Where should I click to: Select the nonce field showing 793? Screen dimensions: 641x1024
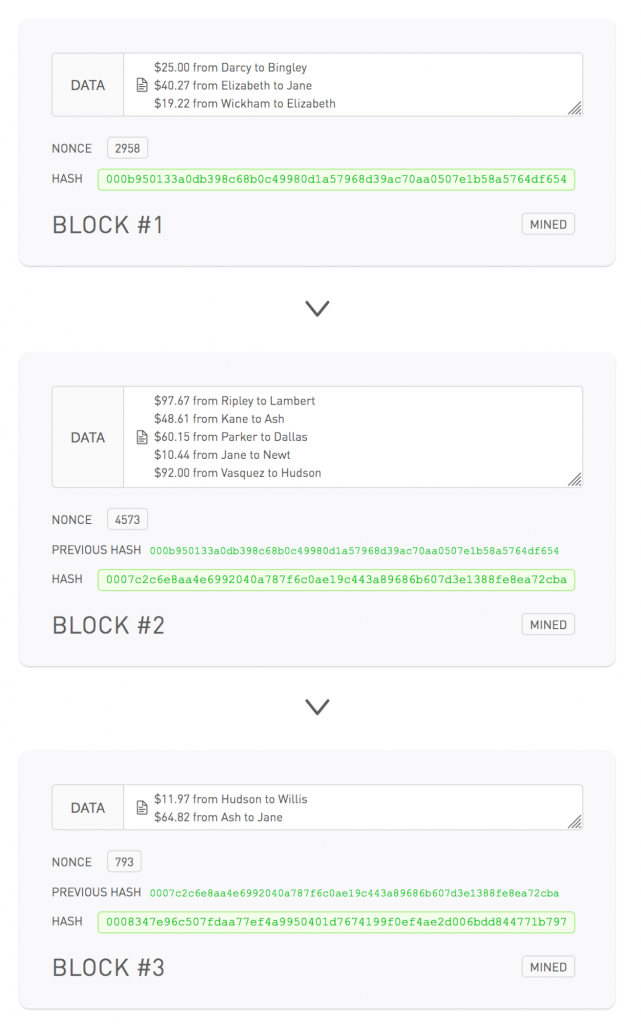click(125, 862)
